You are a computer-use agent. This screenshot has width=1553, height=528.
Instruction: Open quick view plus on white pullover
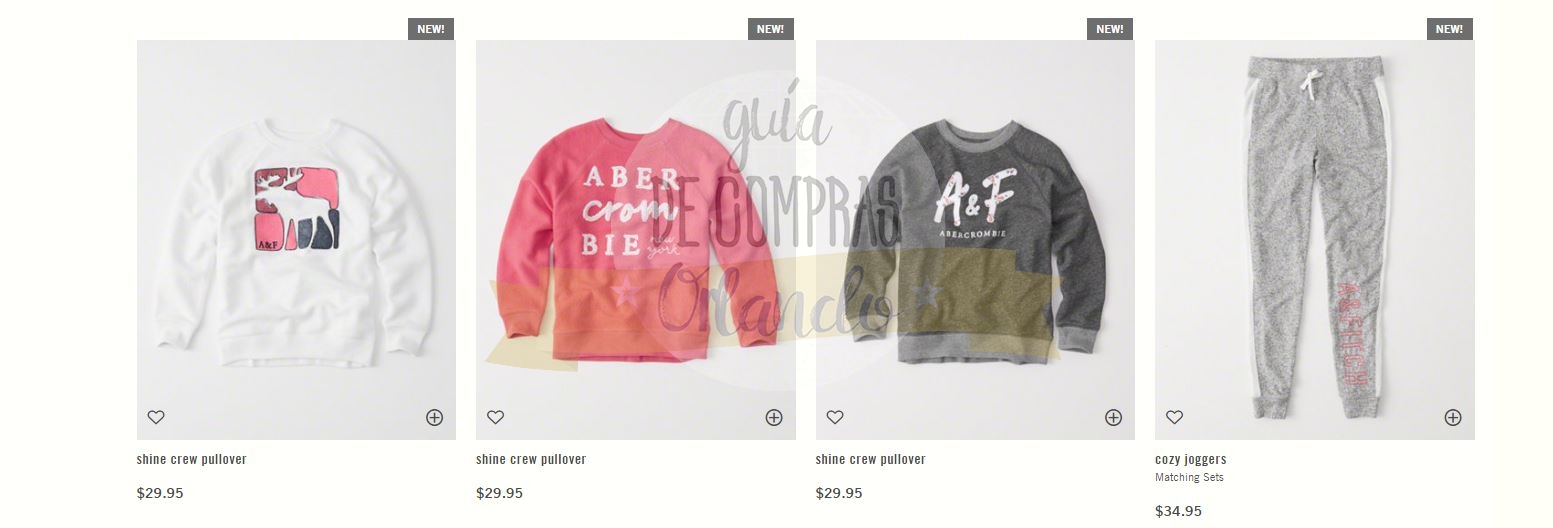434,418
